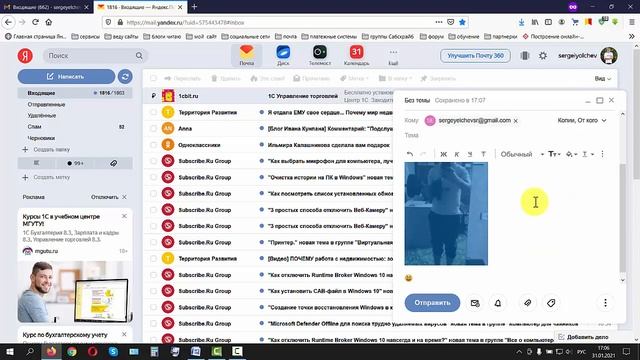This screenshot has height=360, width=640.
Task: Click Отправить send button
Action: tap(432, 303)
